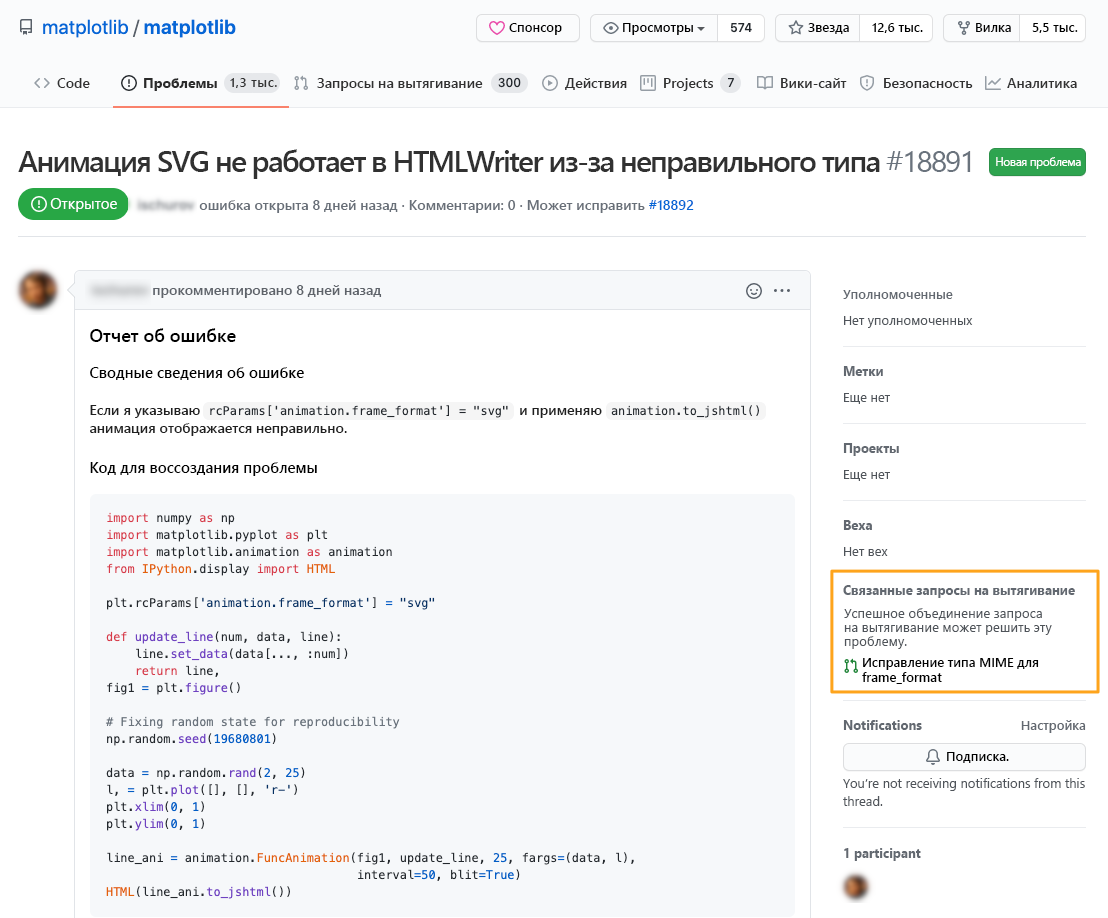Click the participant avatar thumbnail
Viewport: 1108px width, 918px height.
point(855,886)
